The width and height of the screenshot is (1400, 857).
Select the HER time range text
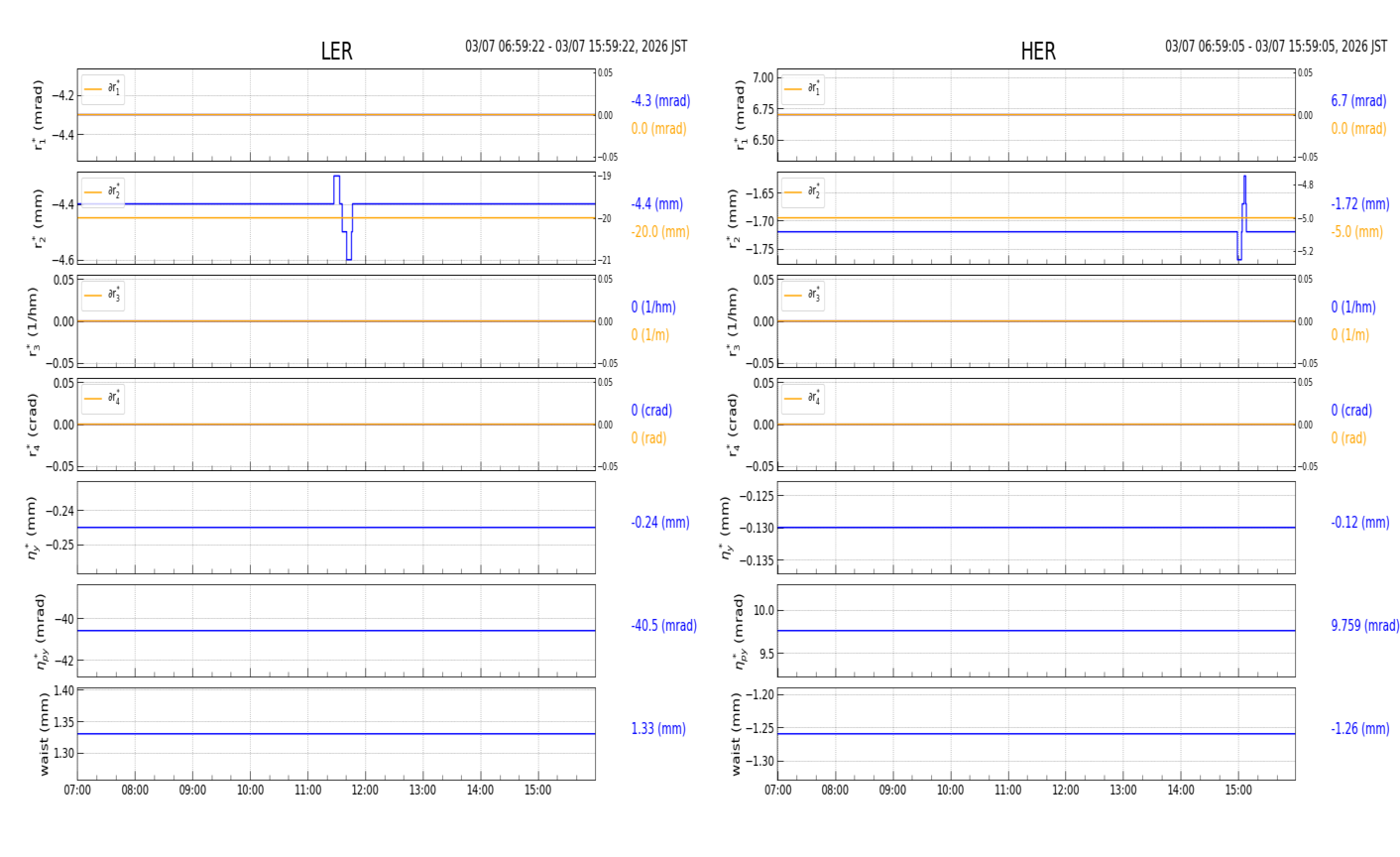[x=1275, y=47]
